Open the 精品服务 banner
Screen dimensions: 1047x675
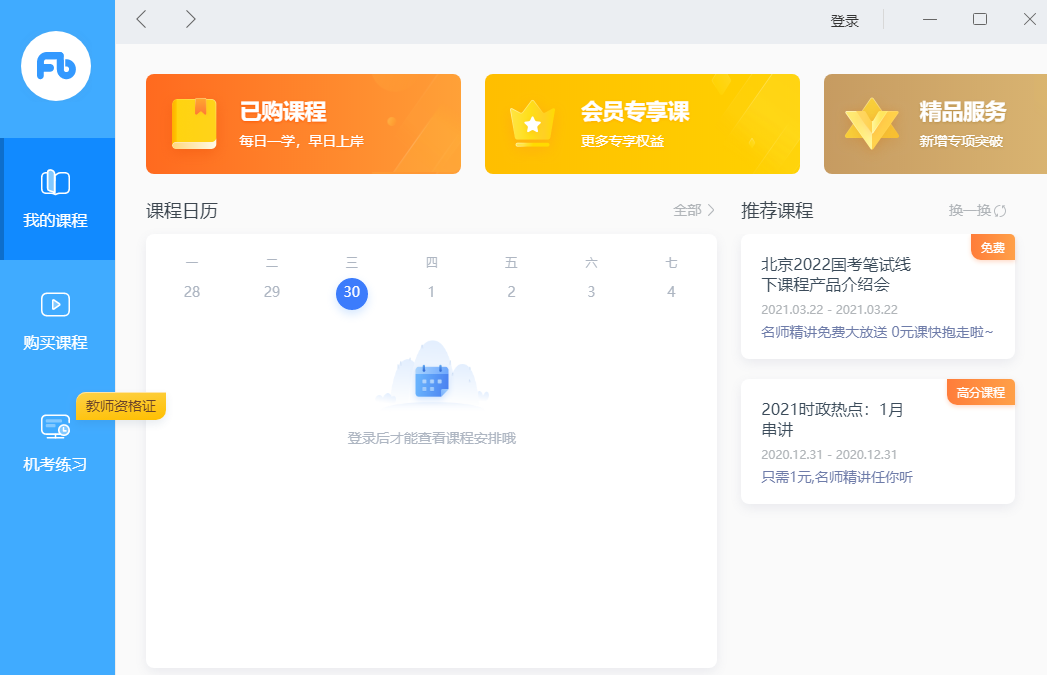point(935,124)
